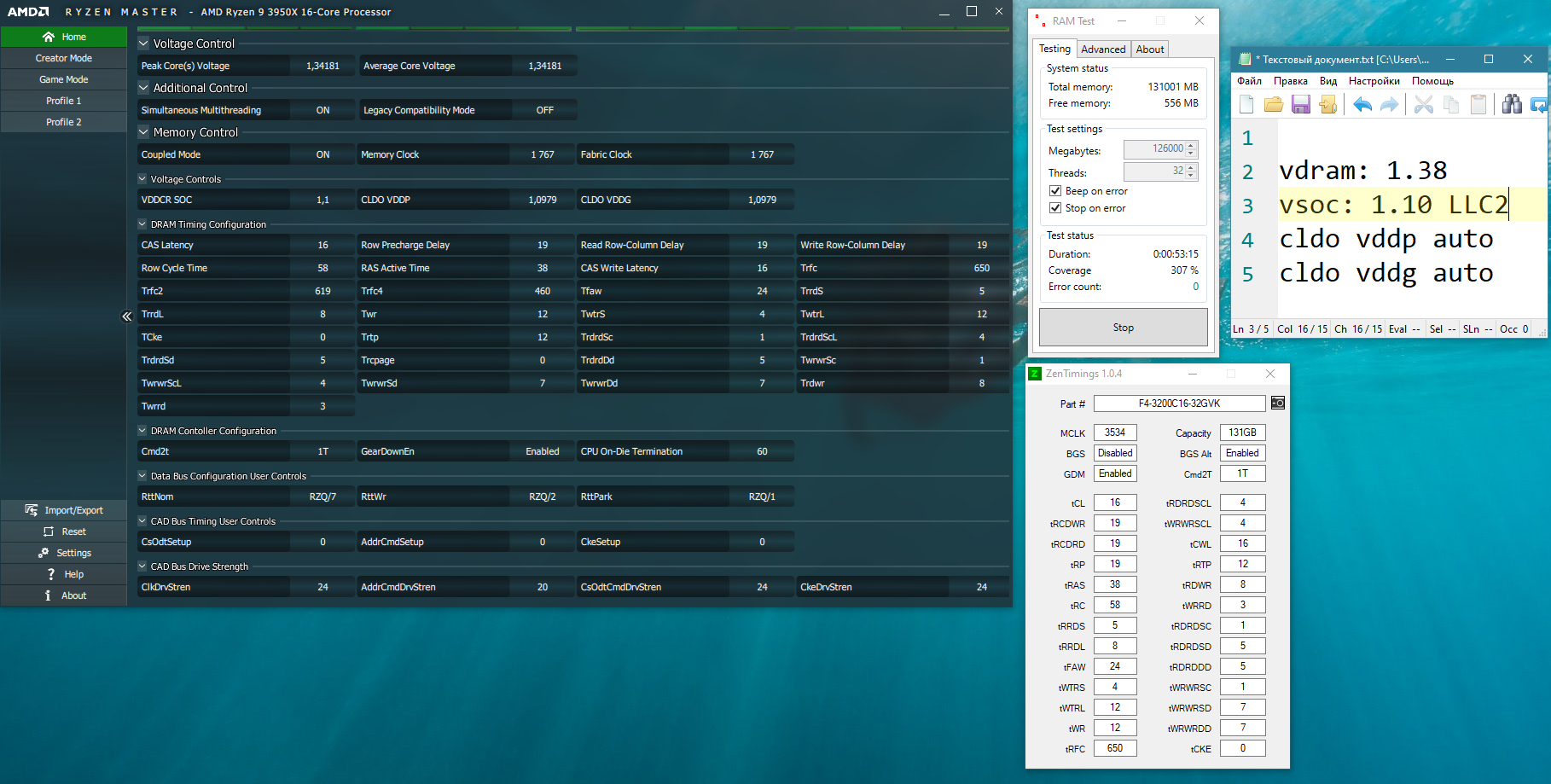Viewport: 1551px width, 784px height.
Task: Open the Файл menu
Action: pyautogui.click(x=1249, y=81)
